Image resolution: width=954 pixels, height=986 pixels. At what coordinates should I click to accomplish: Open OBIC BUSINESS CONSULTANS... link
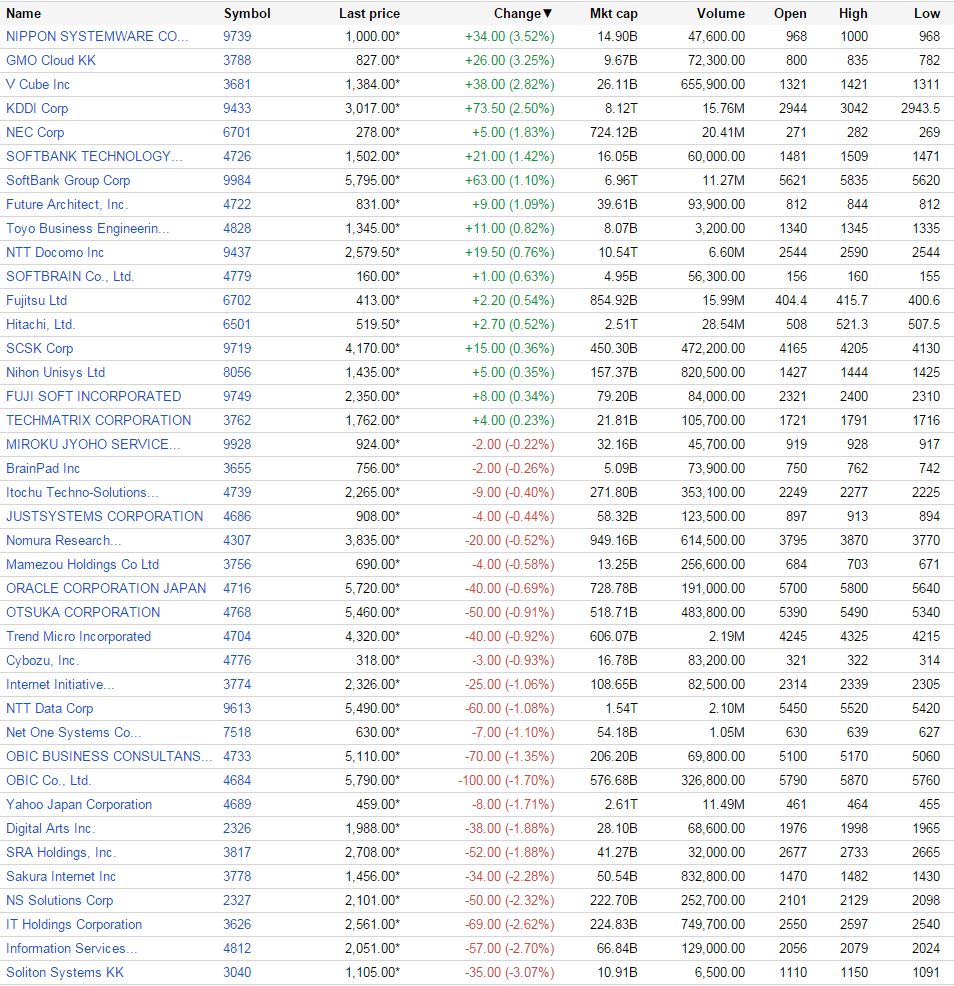[109, 756]
